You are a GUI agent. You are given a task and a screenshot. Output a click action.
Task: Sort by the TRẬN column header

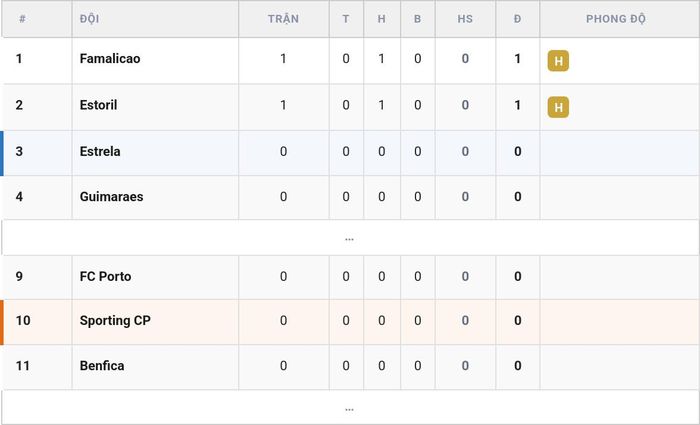point(283,19)
